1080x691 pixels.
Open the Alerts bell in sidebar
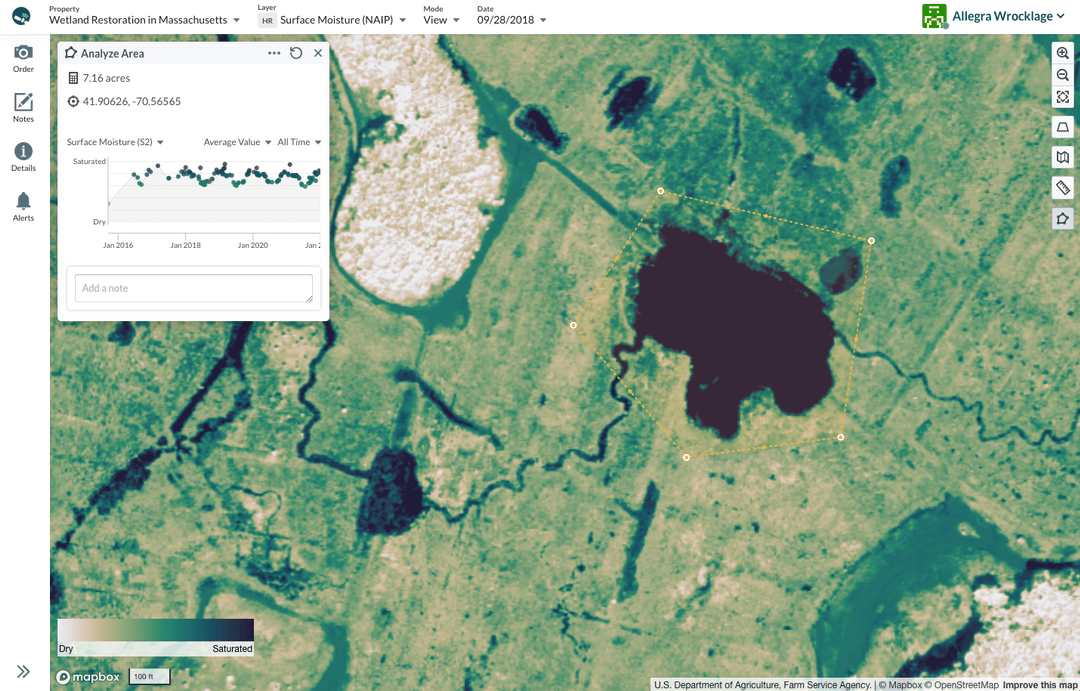pyautogui.click(x=23, y=206)
